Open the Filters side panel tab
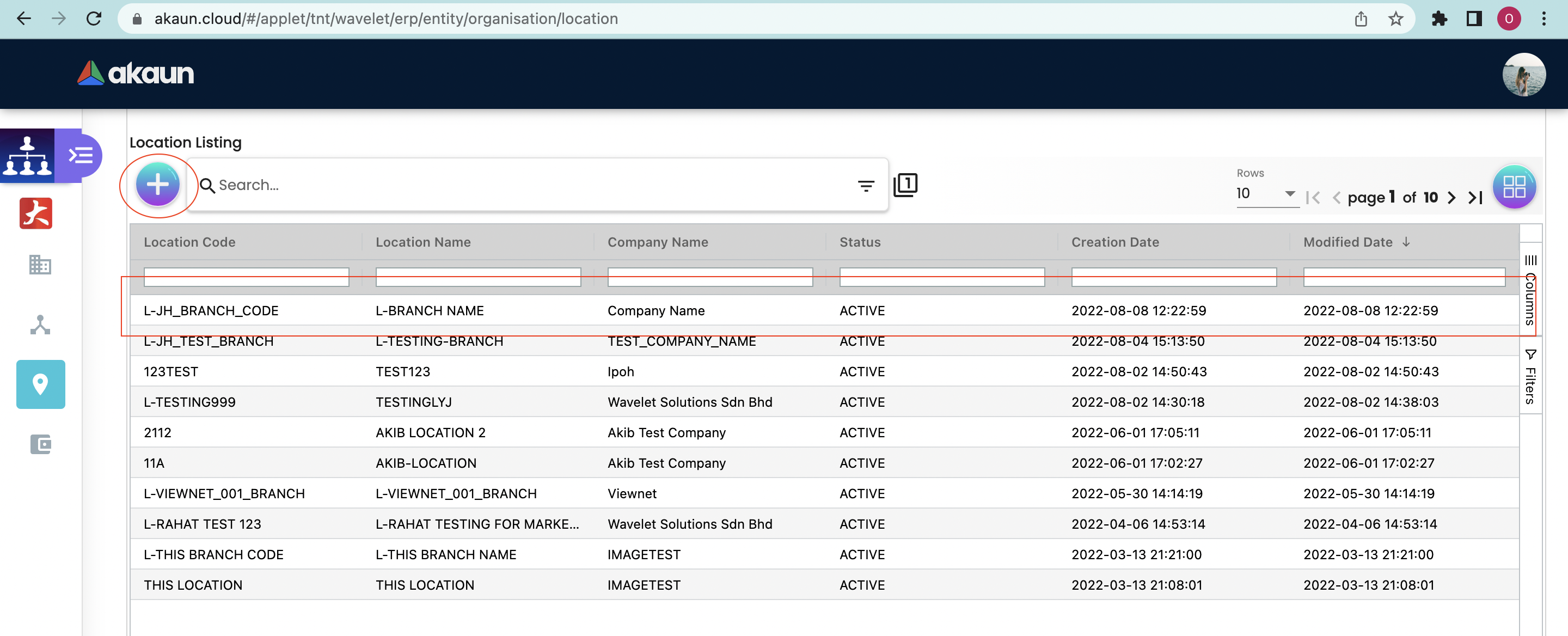The image size is (1568, 636). tap(1530, 377)
